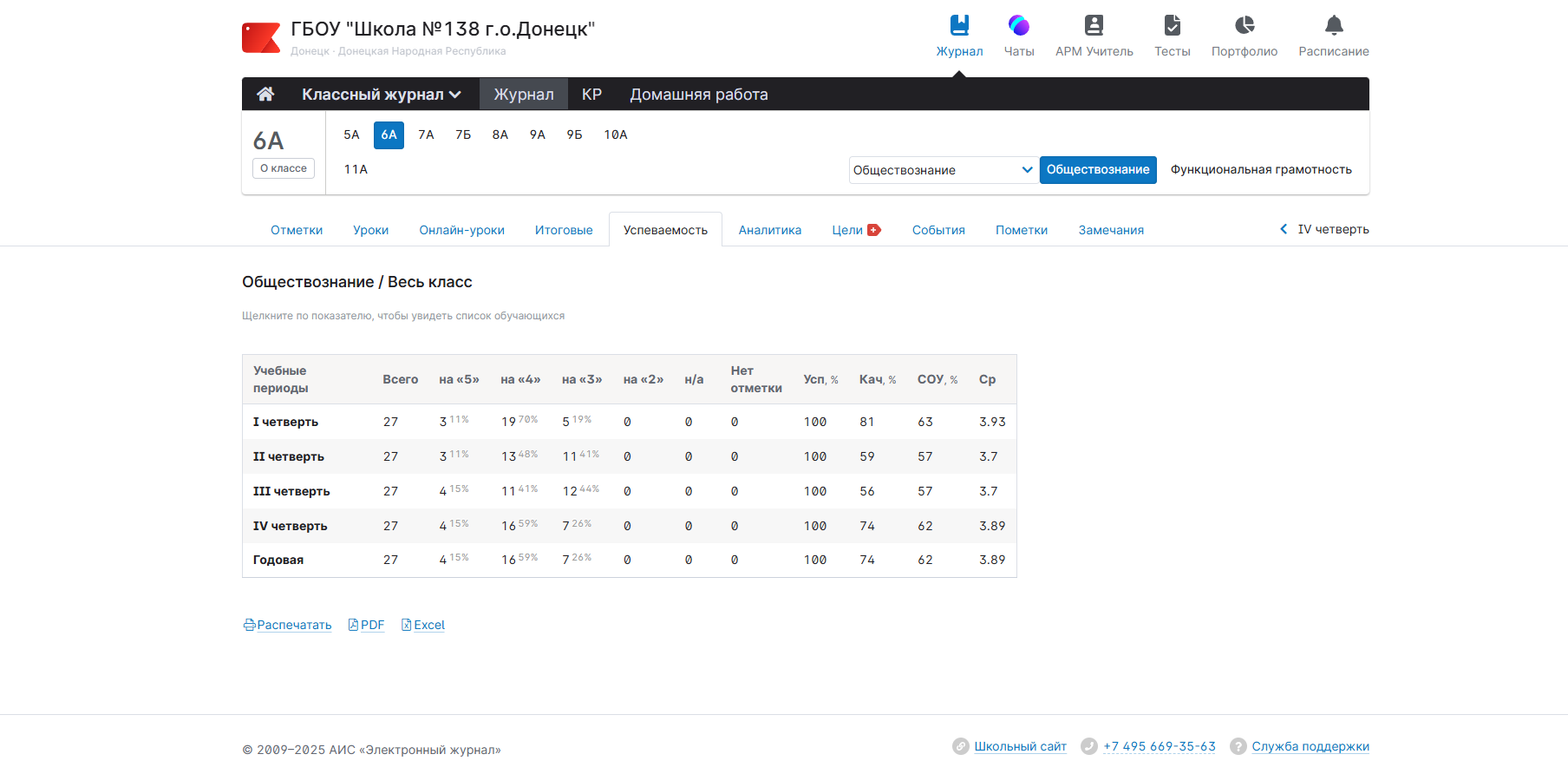
Task: Go to home via house icon
Action: (265, 94)
